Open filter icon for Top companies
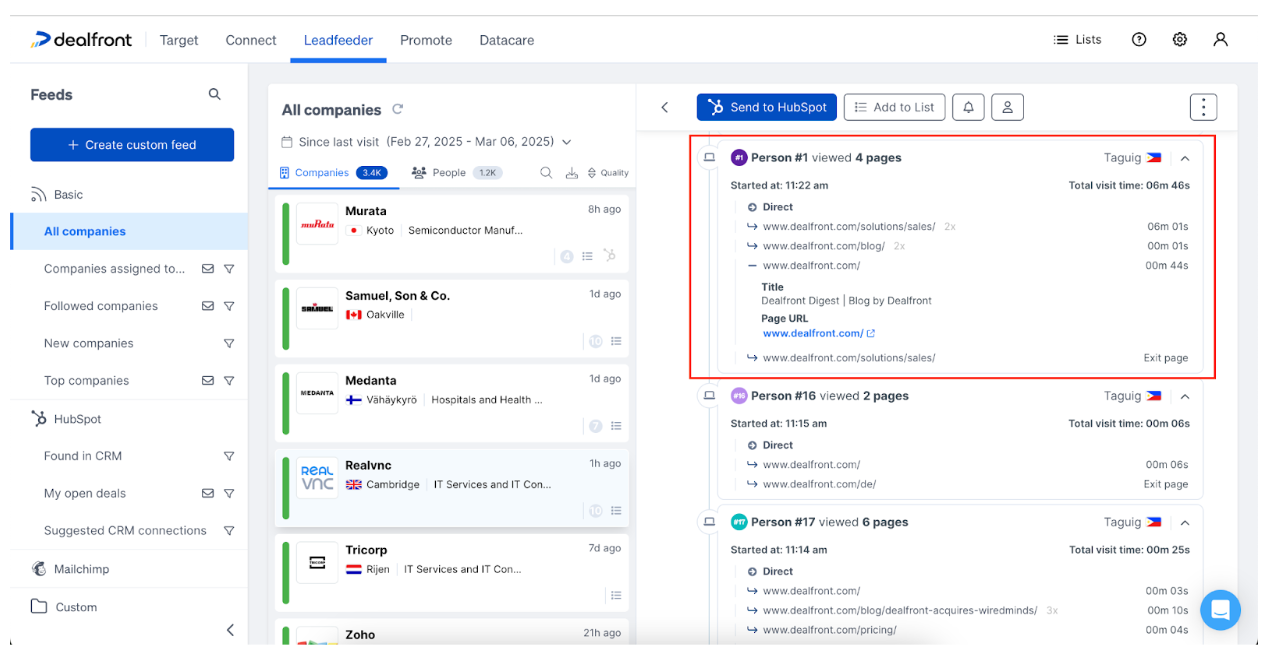 point(229,381)
